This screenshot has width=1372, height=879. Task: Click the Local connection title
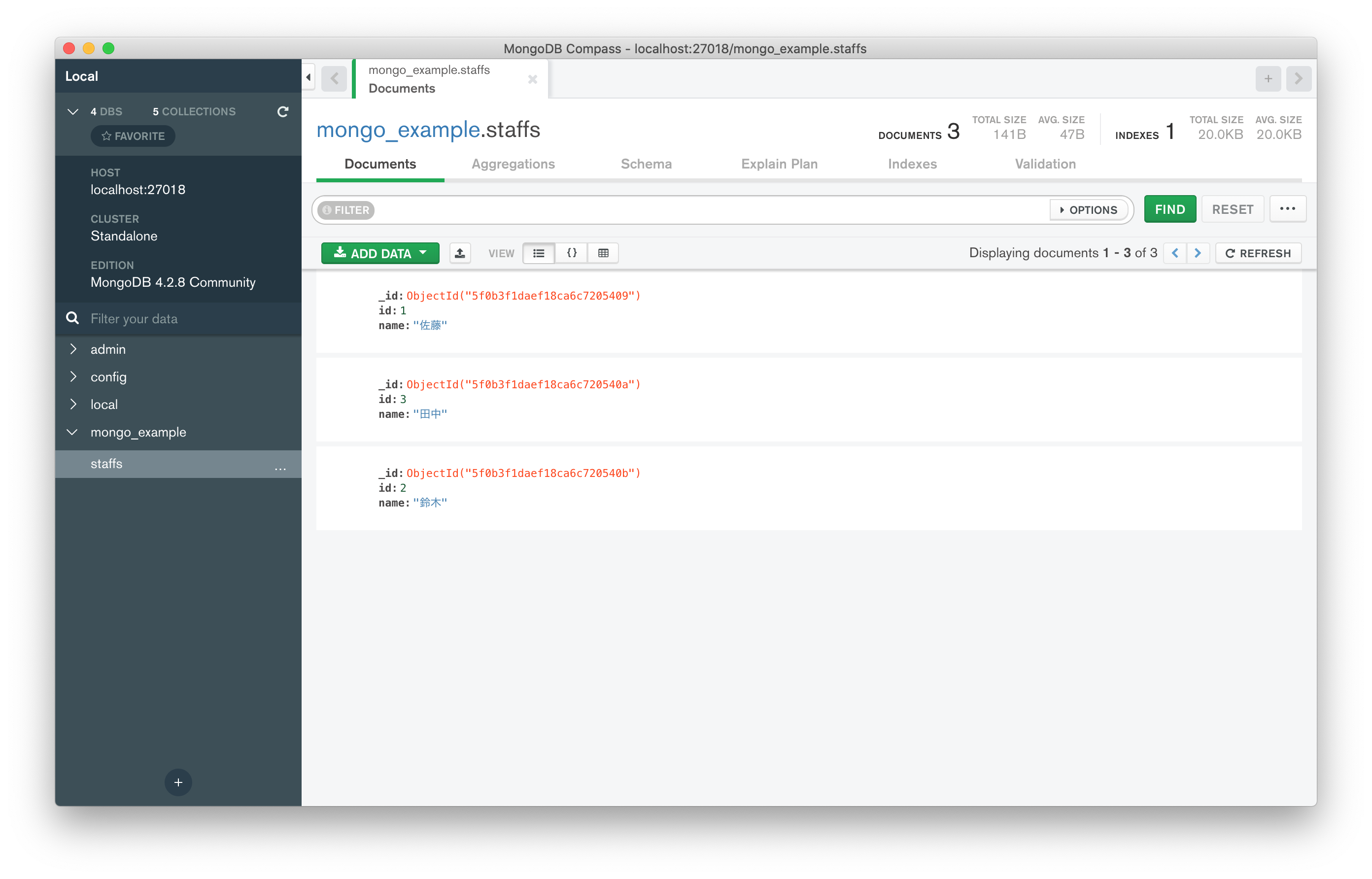point(82,76)
